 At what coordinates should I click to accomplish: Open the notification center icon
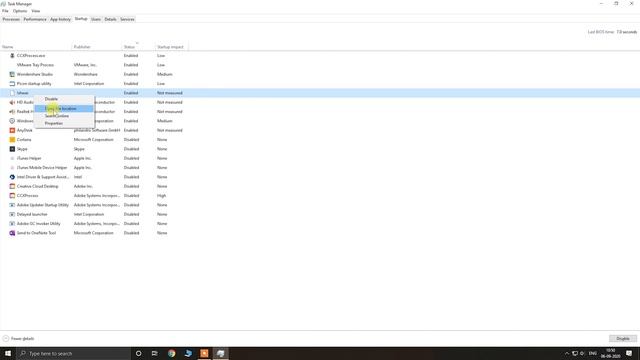tap(629, 353)
